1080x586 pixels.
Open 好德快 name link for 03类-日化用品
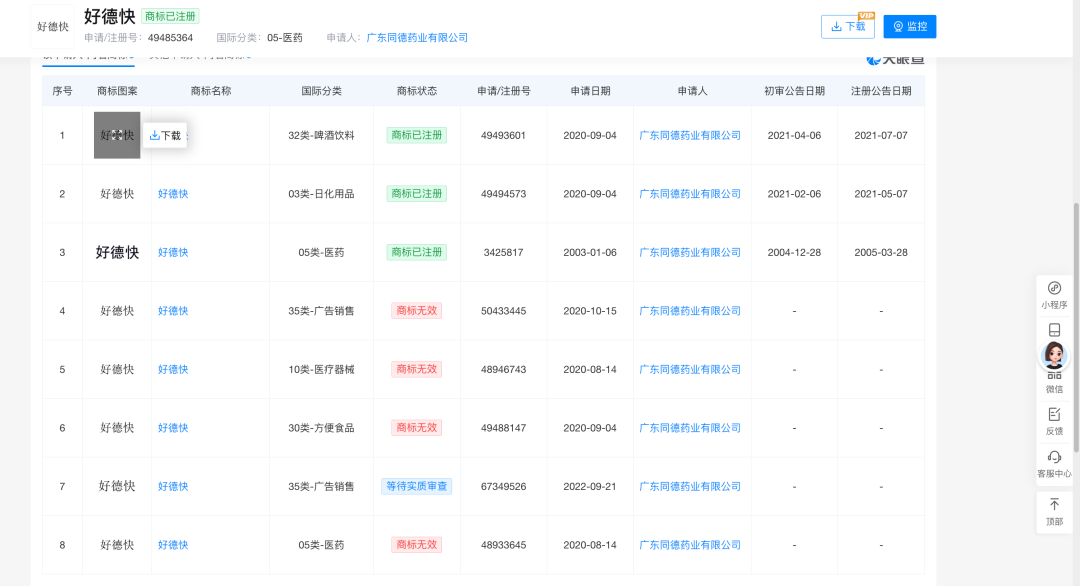(173, 193)
